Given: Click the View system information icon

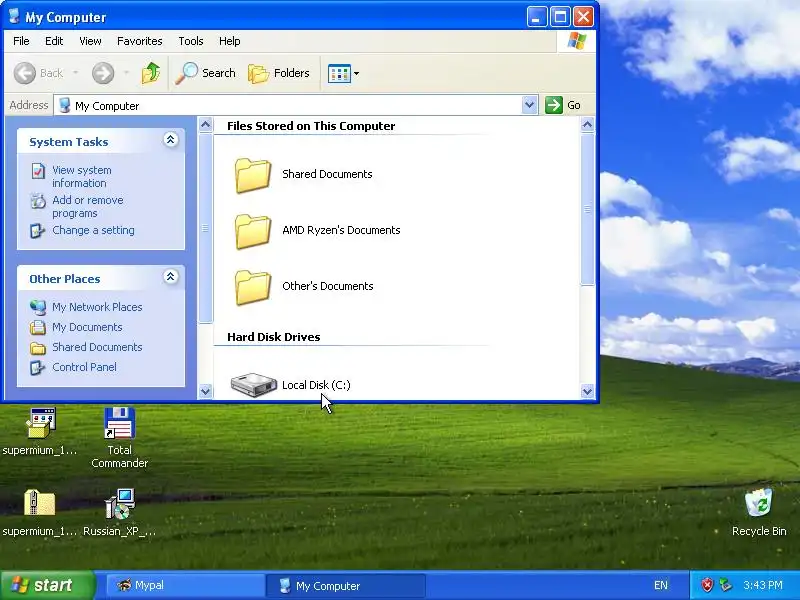Looking at the screenshot, I should point(38,171).
